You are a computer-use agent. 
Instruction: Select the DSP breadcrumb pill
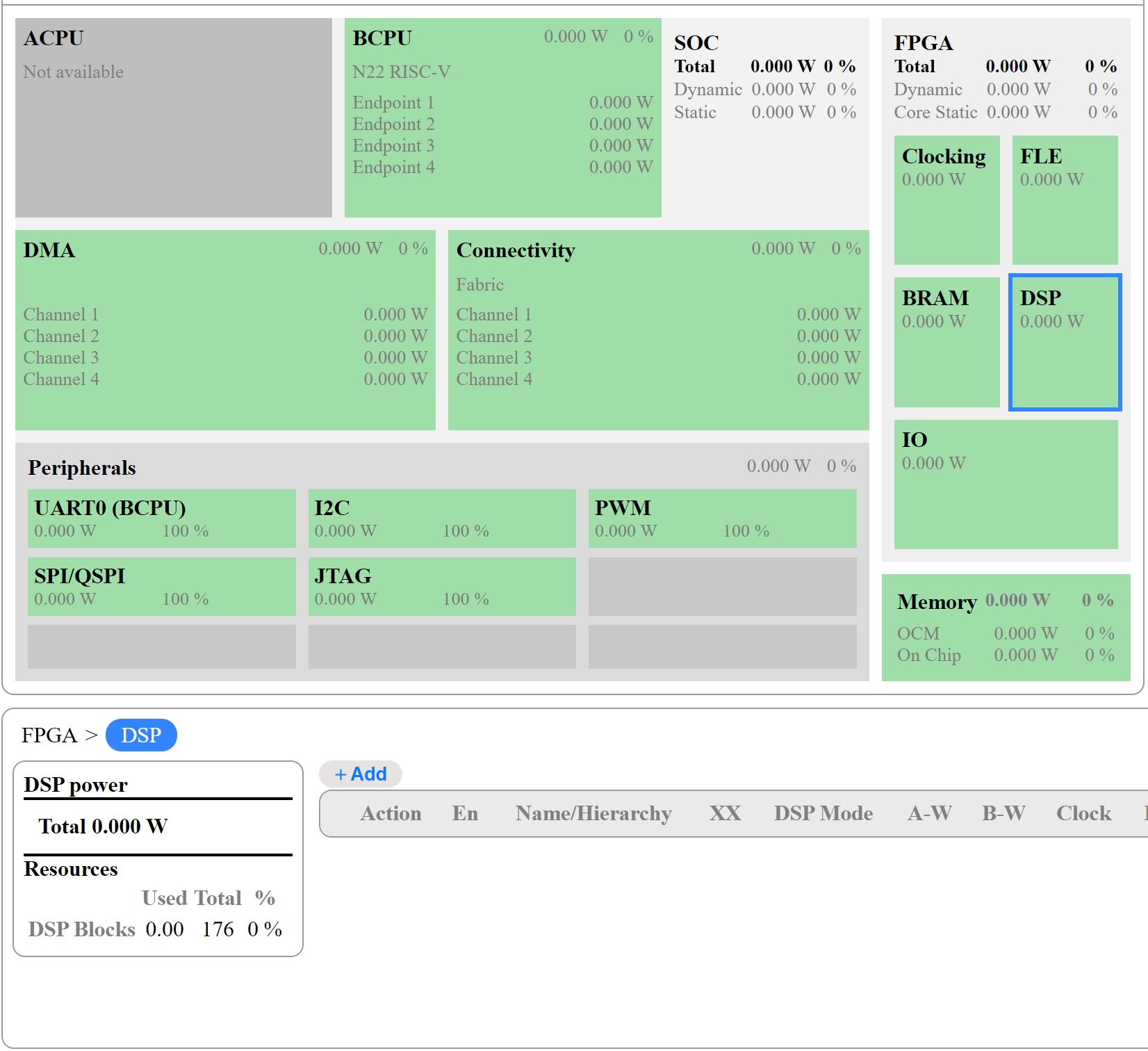pyautogui.click(x=141, y=735)
